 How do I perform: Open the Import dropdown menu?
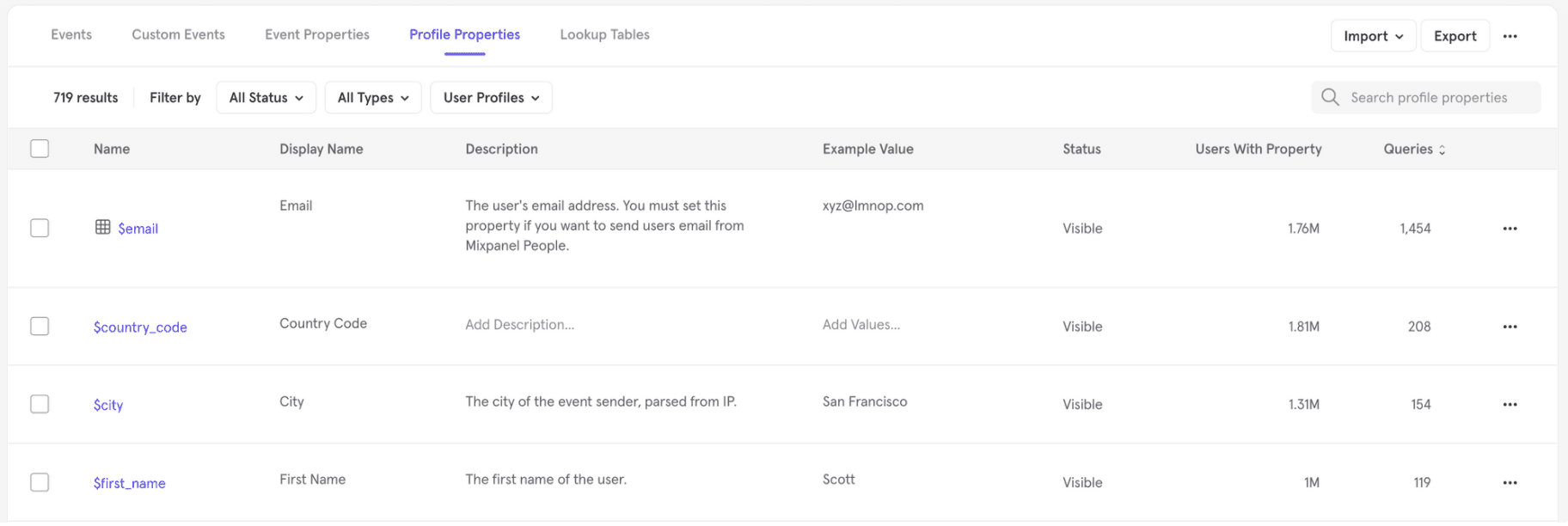coord(1373,36)
